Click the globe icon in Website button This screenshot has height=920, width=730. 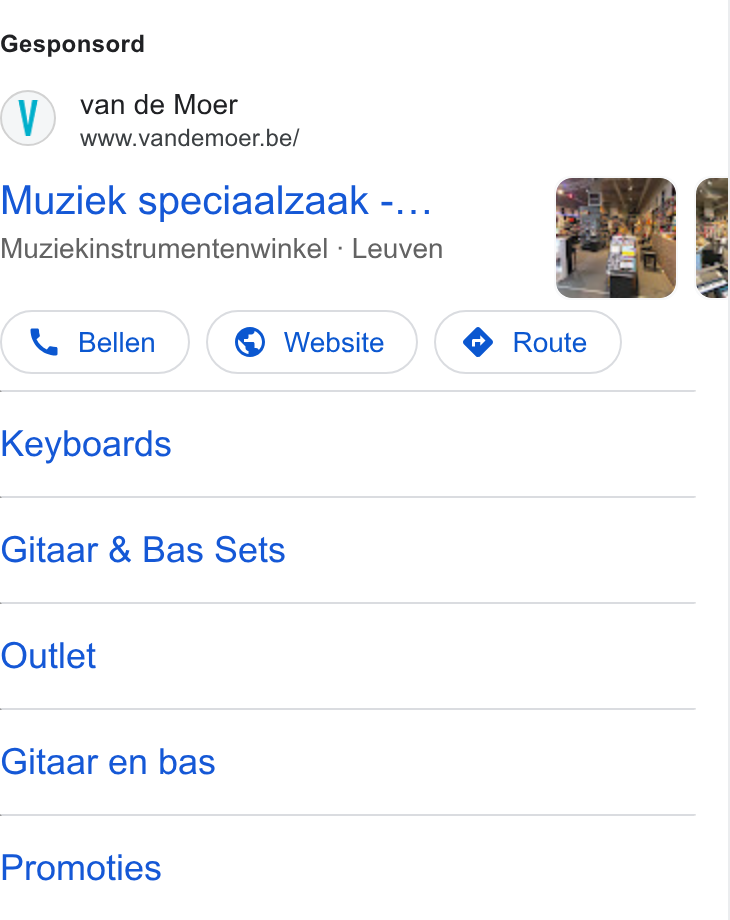pyautogui.click(x=250, y=342)
